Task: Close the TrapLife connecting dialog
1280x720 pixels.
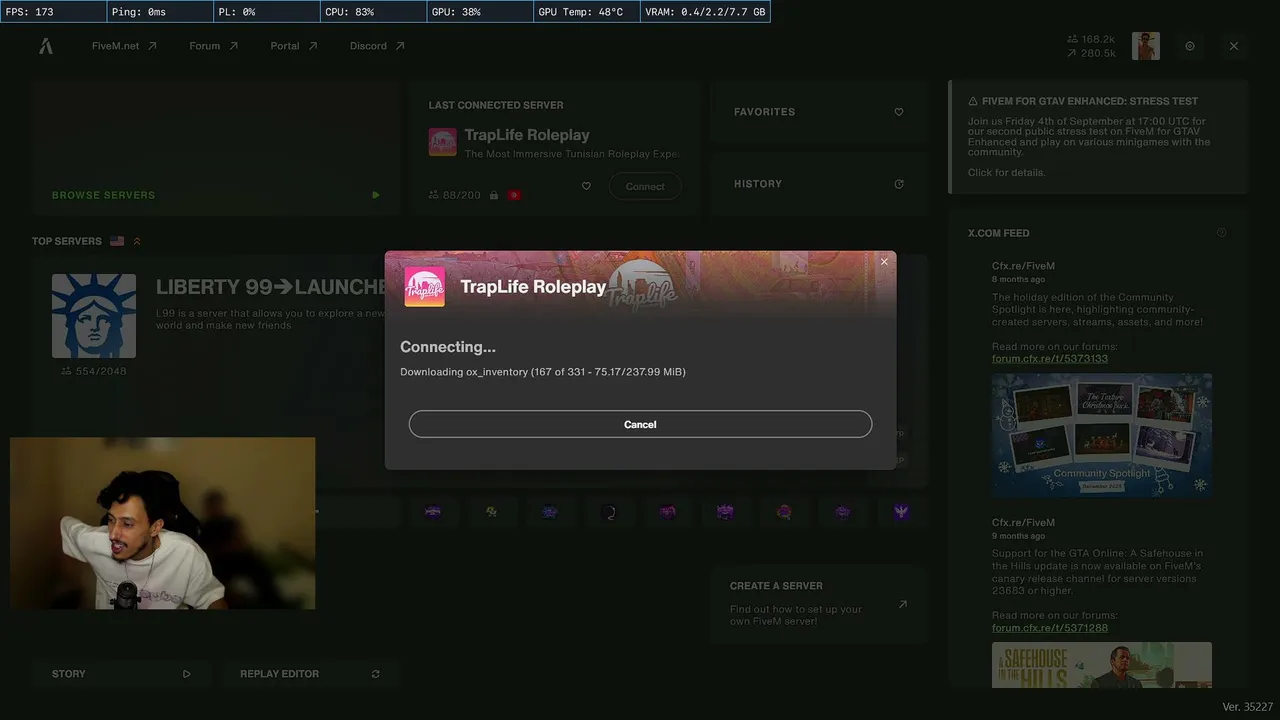Action: [x=884, y=262]
